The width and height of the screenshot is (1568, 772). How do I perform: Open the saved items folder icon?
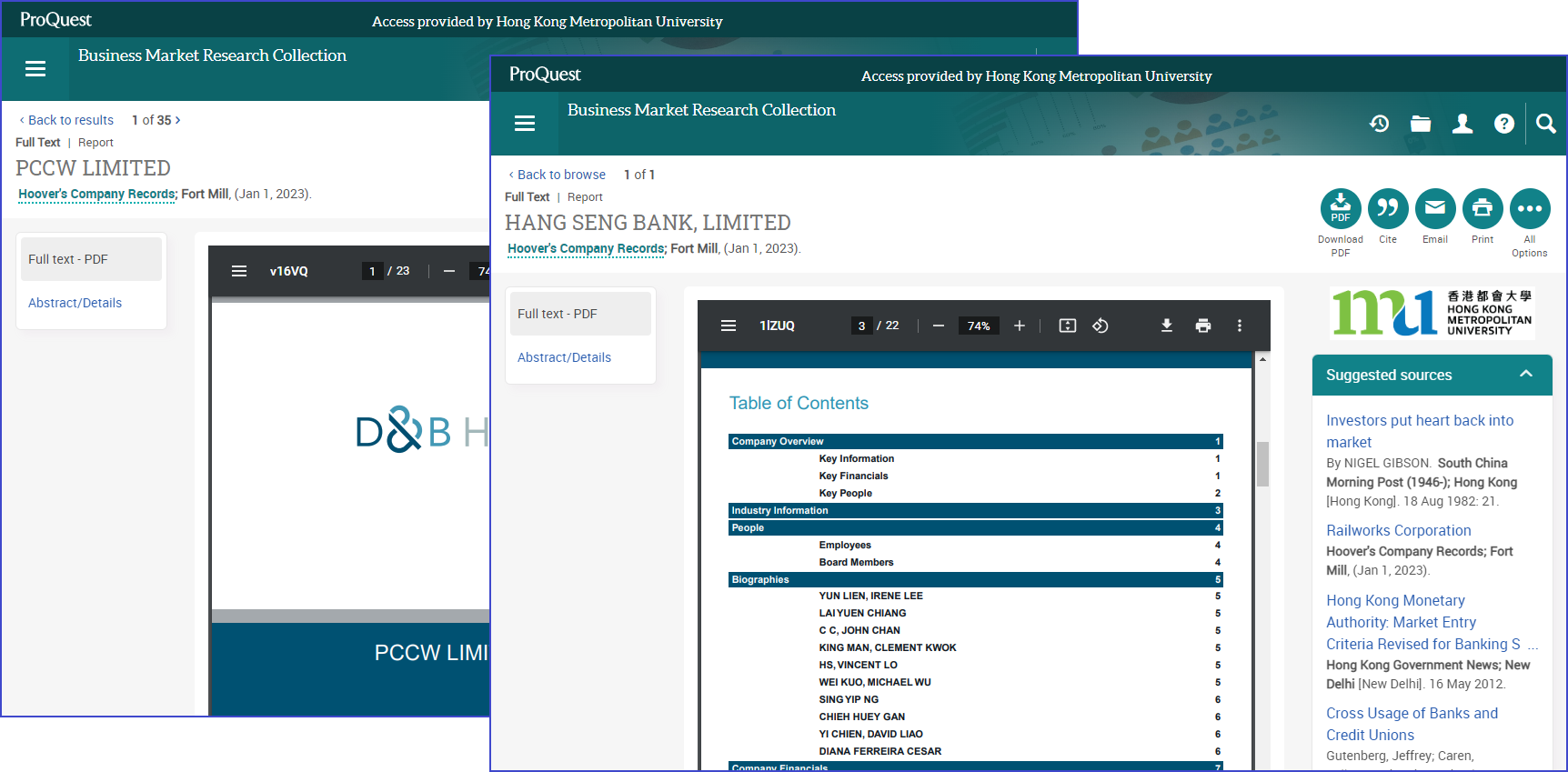(1420, 124)
